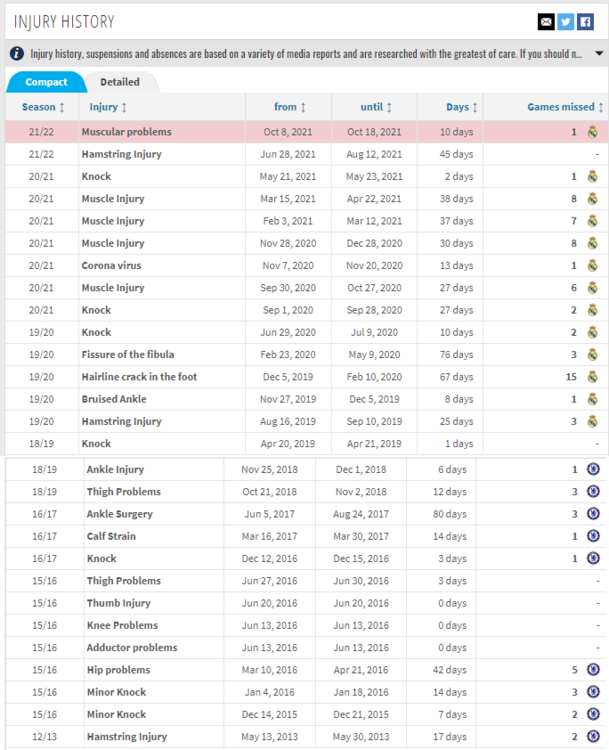Screen dimensions: 609x750
Task: Click Chelsea crest in Hip problems row
Action: tap(593, 670)
